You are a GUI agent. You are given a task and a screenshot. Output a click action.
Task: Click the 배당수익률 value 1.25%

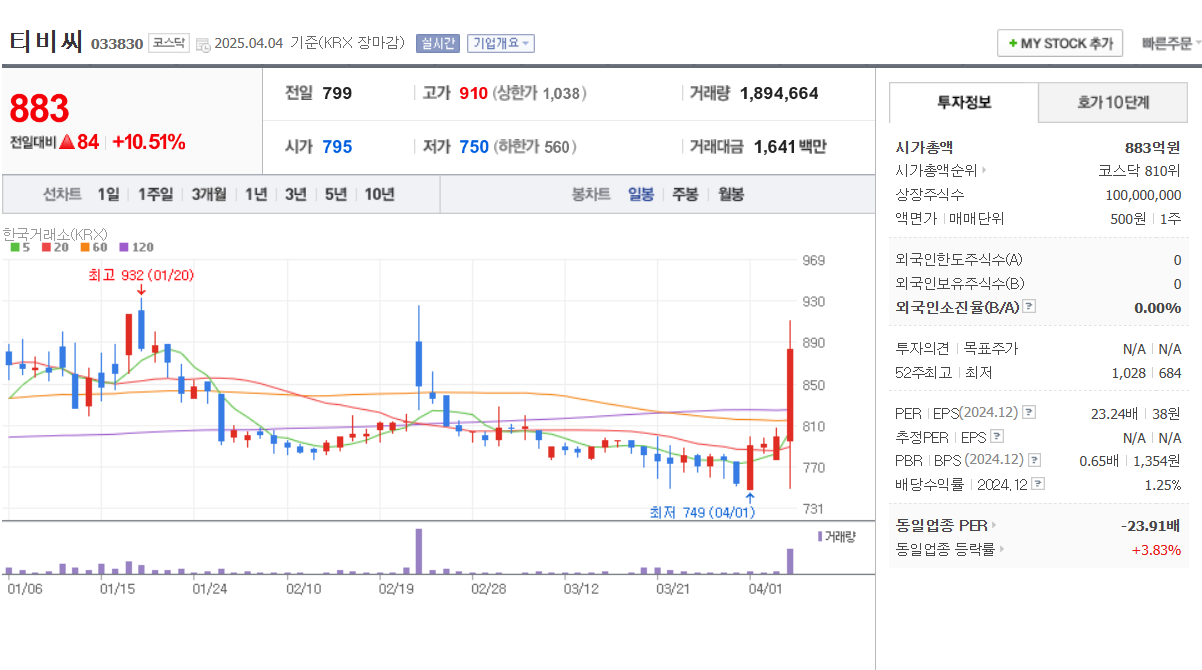[1162, 484]
